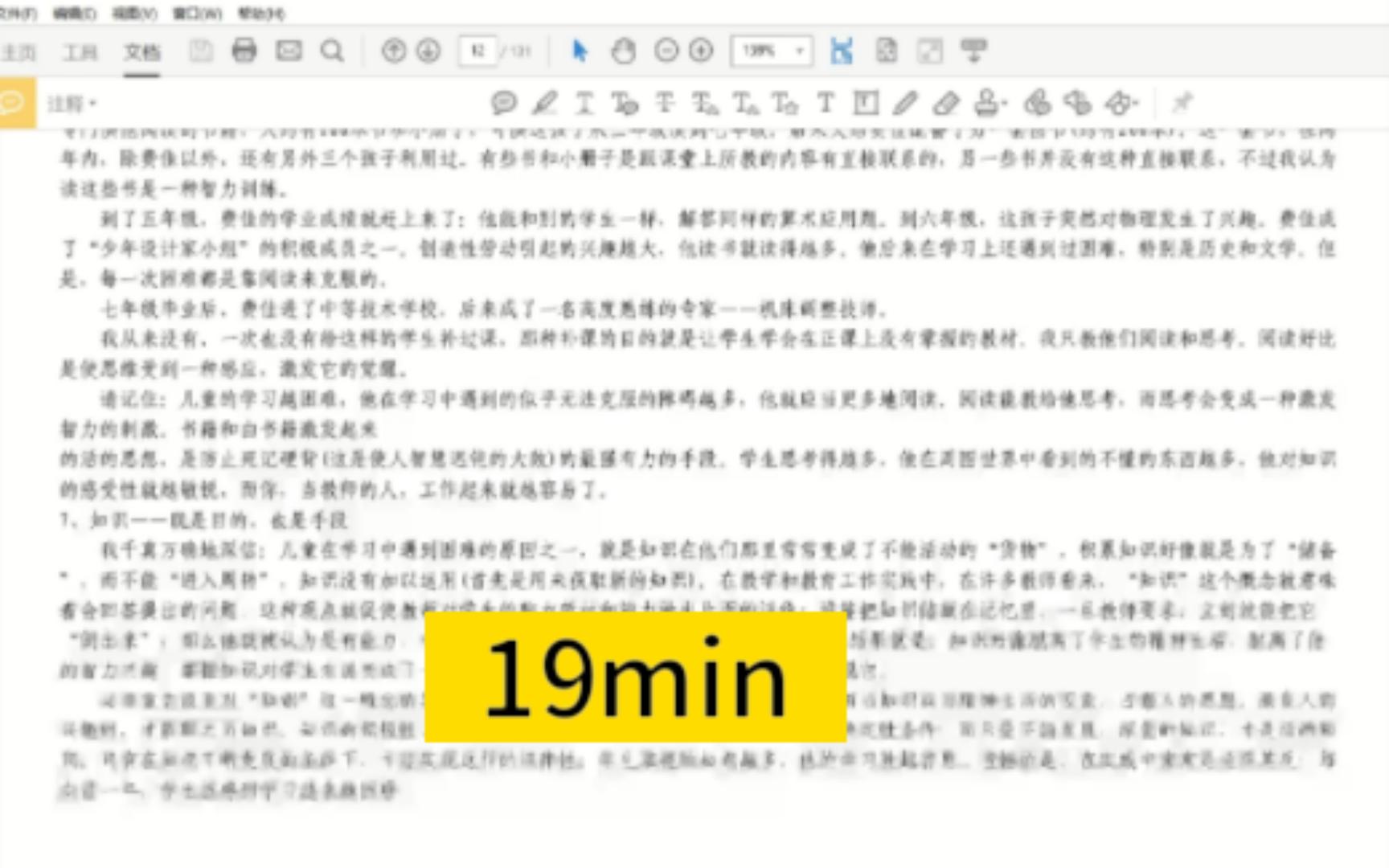Viewport: 1389px width, 868px height.
Task: Open the 视图(V) menu
Action: click(x=134, y=14)
